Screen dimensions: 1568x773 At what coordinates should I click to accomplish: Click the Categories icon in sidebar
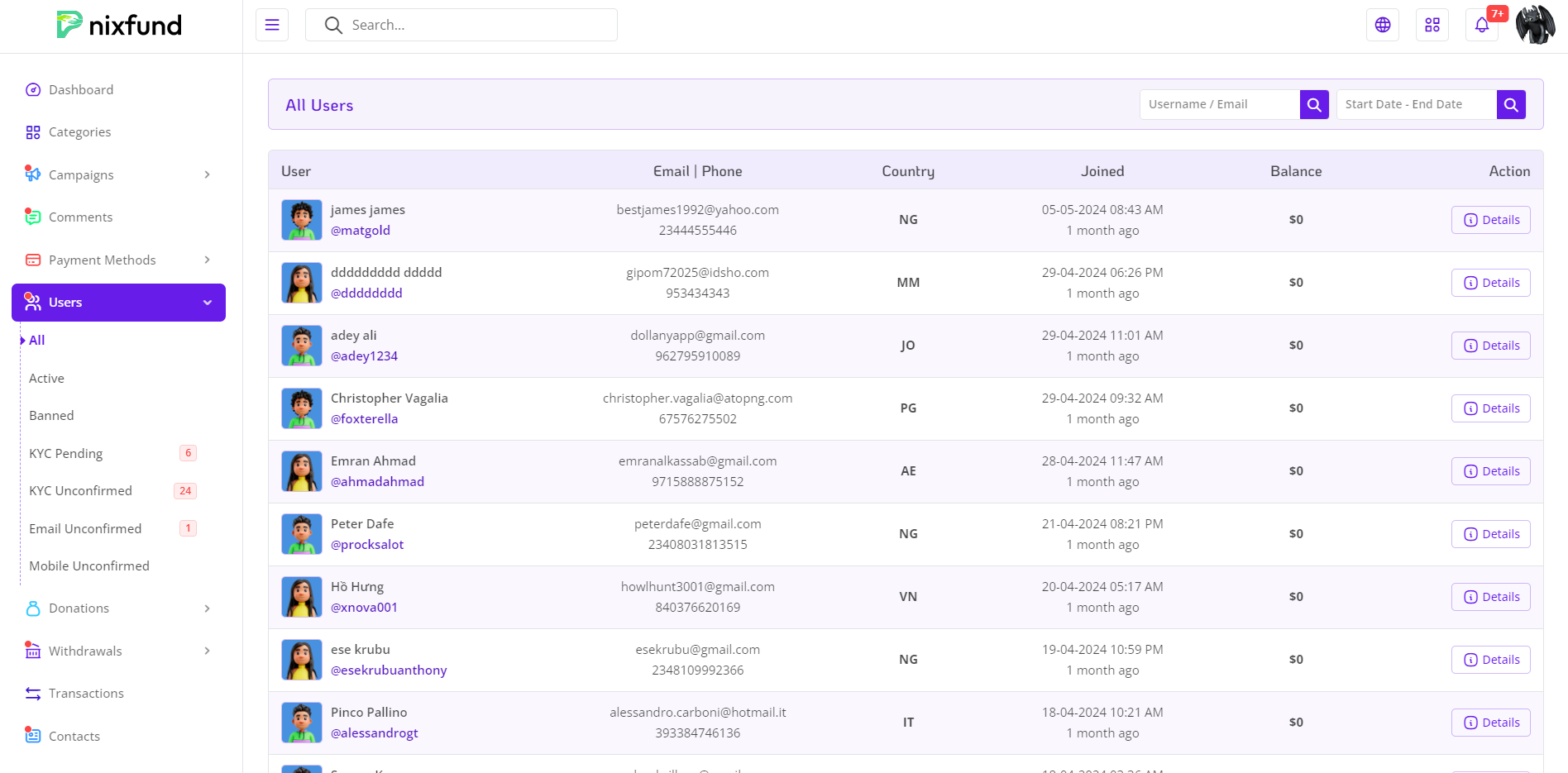click(33, 132)
